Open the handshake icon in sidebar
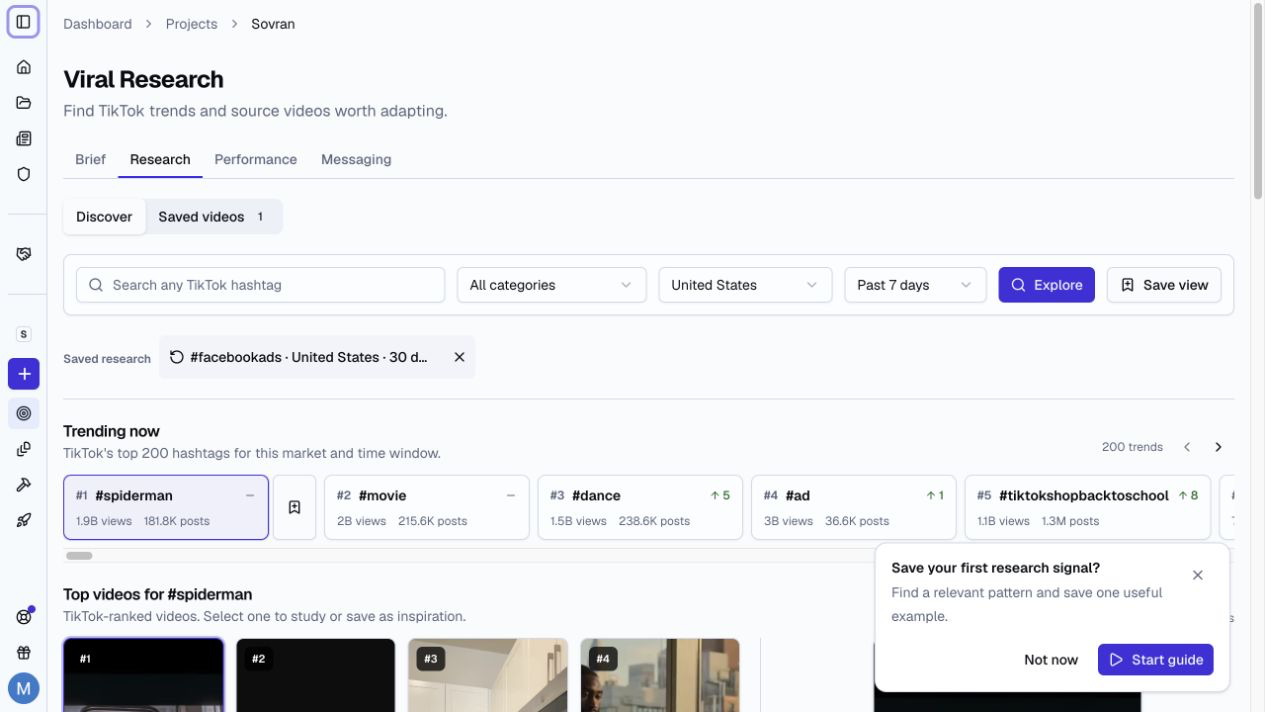 (24, 254)
